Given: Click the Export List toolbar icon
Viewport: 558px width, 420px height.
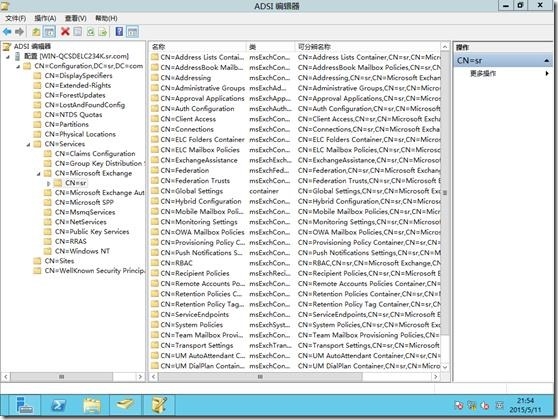Looking at the screenshot, I should point(103,32).
